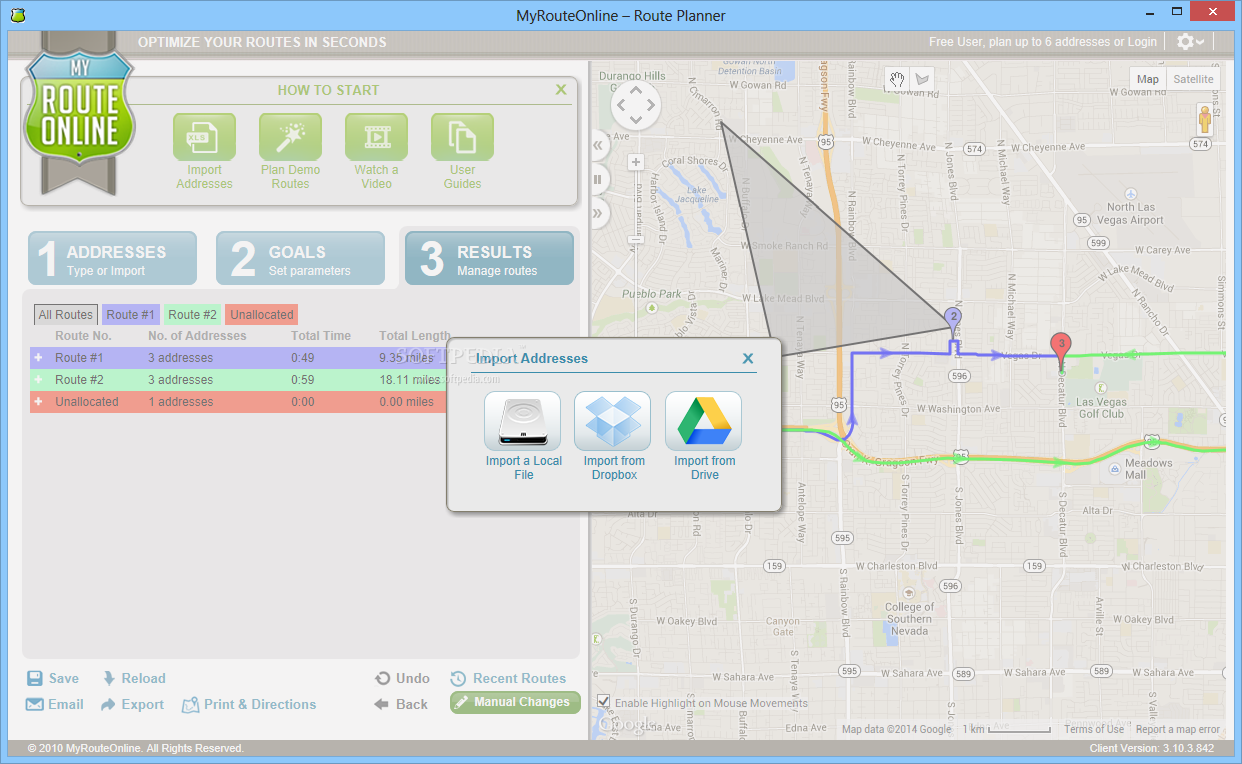
Task: Select the polygon selection tool on map
Action: click(921, 79)
